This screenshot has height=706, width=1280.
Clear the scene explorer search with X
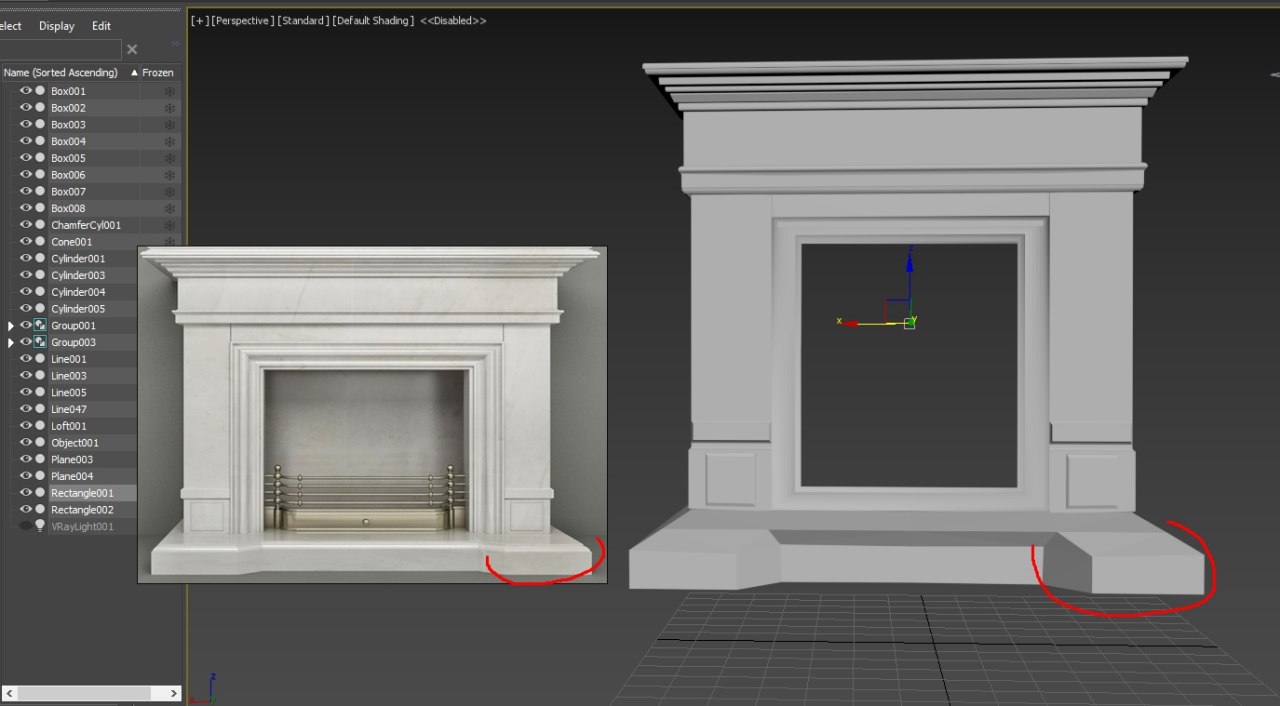point(132,49)
